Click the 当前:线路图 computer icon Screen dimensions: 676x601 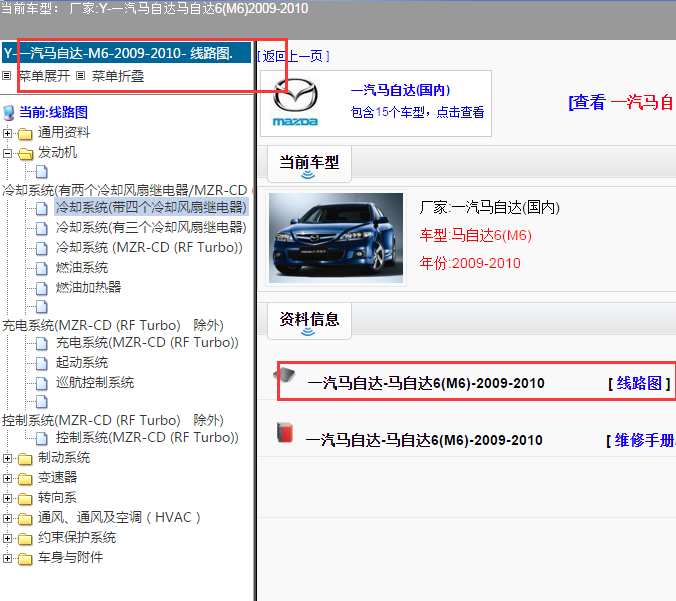tap(9, 113)
